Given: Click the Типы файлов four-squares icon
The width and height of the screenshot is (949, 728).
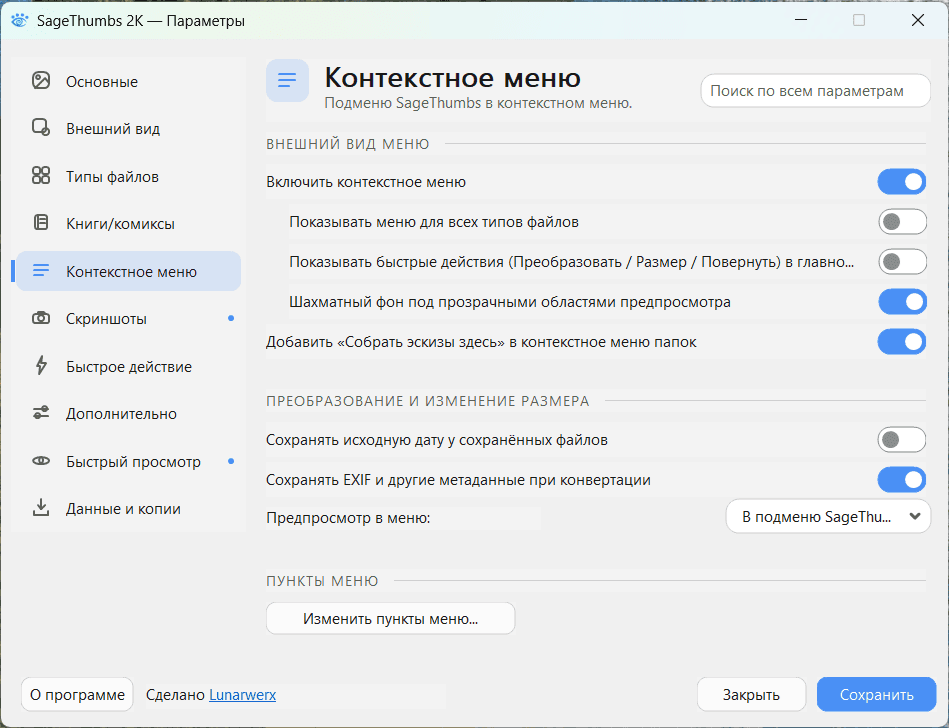Looking at the screenshot, I should tap(41, 175).
